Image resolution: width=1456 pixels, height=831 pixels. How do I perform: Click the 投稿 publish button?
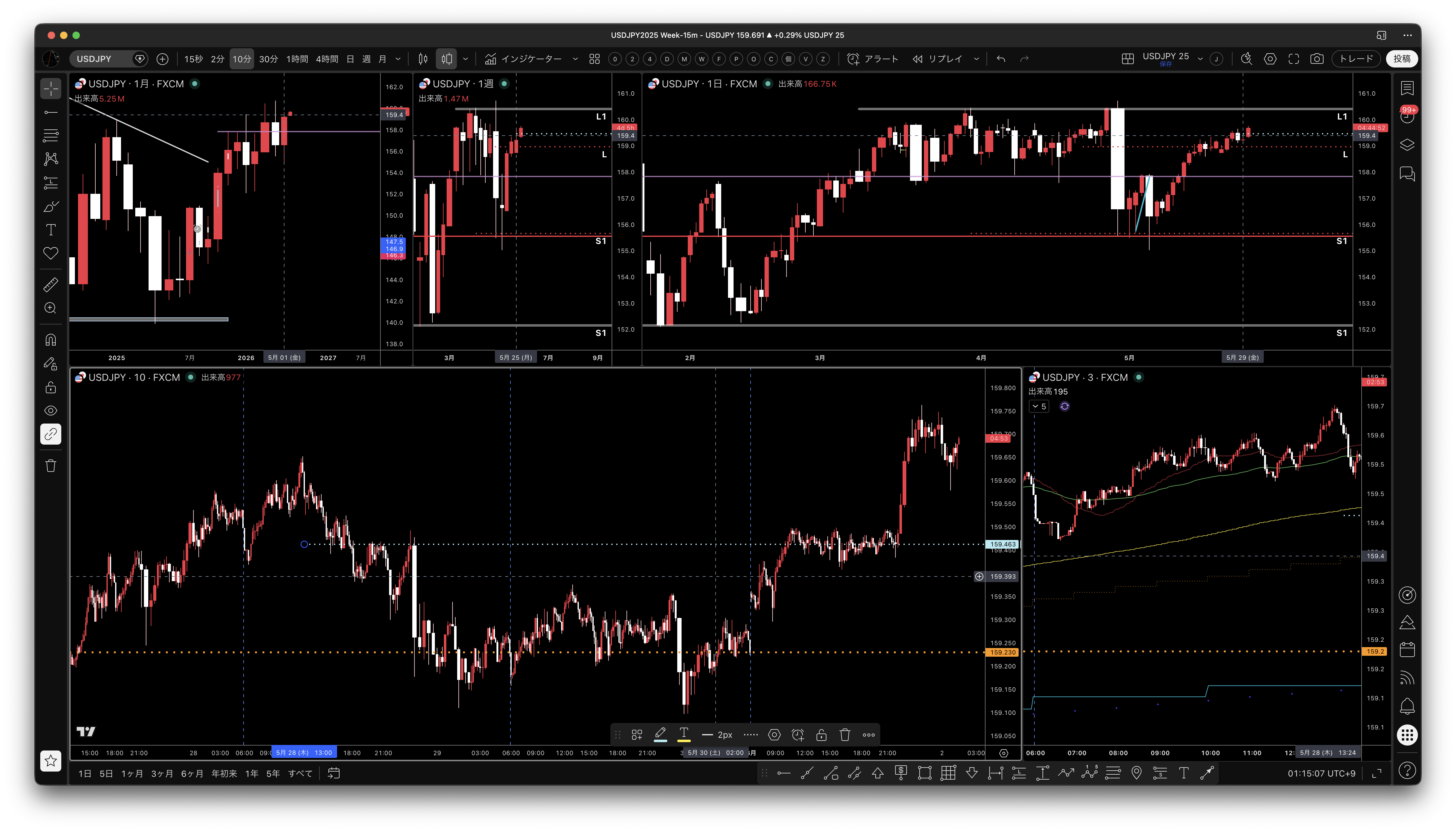[x=1402, y=59]
